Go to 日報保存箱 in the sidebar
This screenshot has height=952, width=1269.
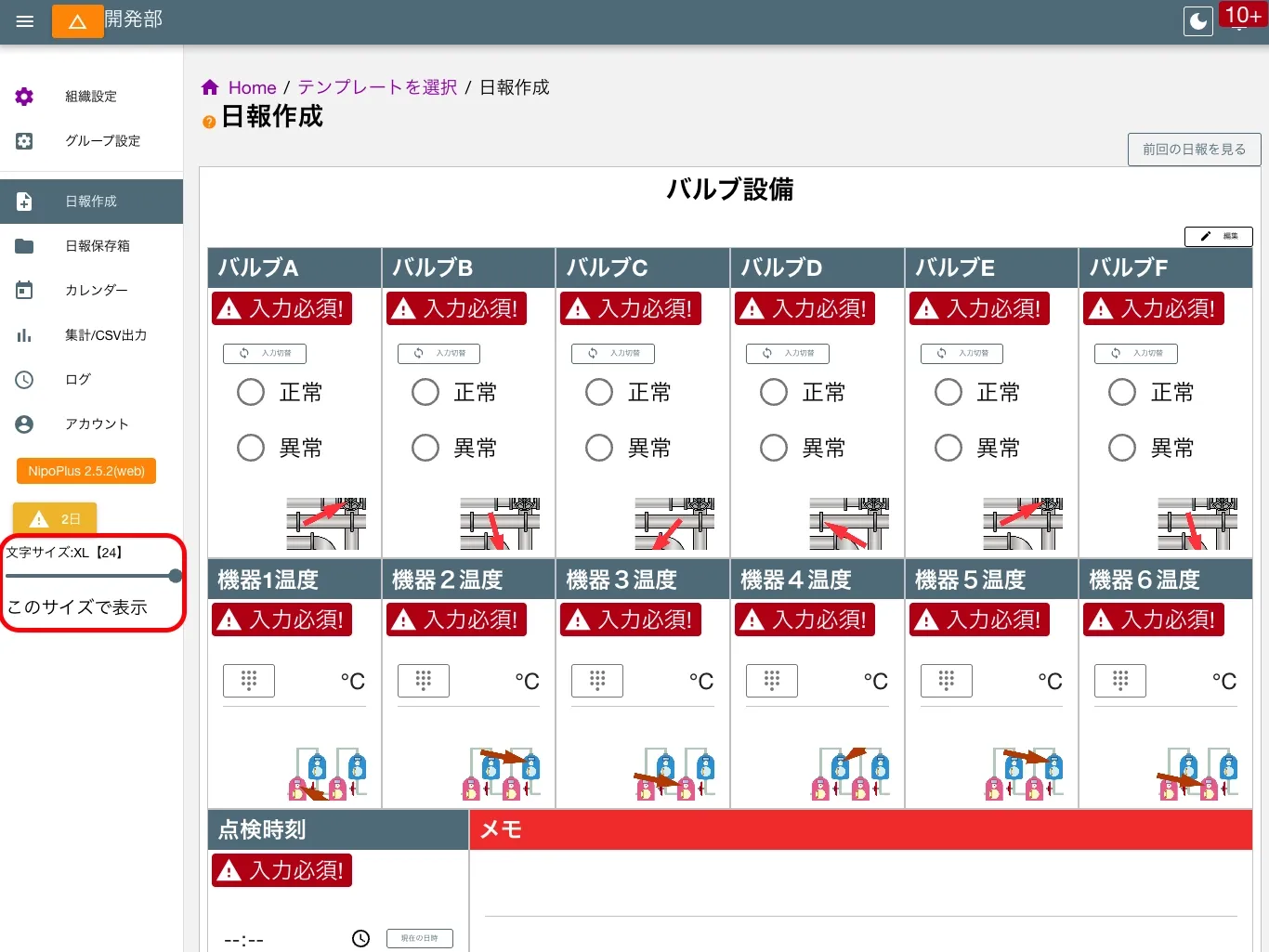[91, 246]
